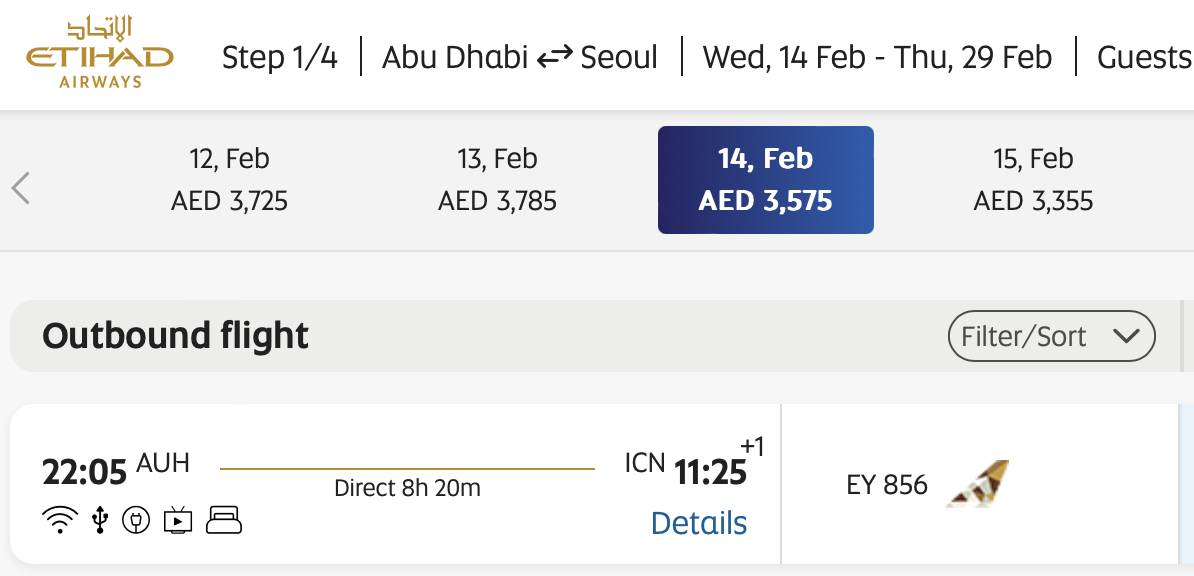Image resolution: width=1194 pixels, height=576 pixels.
Task: Click the Abu Dhabi to Seoul route
Action: tap(519, 58)
